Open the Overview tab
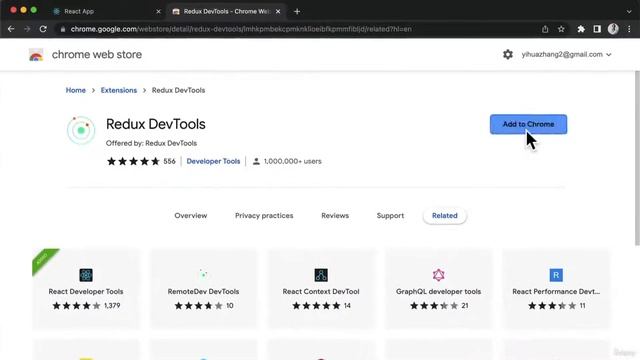 pos(191,216)
